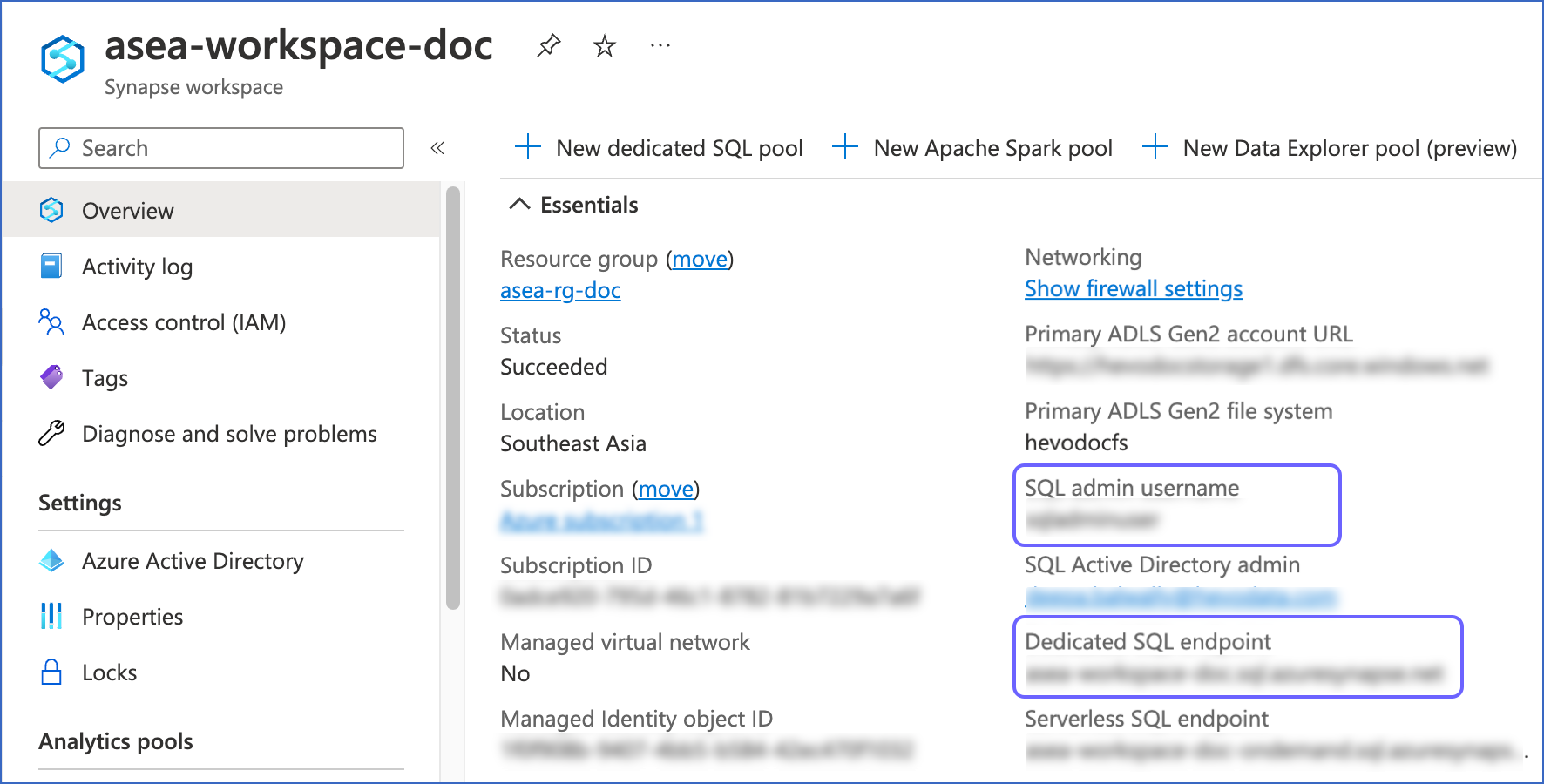The image size is (1544, 784).
Task: Open the blurred Azure subscription link
Action: (x=601, y=521)
